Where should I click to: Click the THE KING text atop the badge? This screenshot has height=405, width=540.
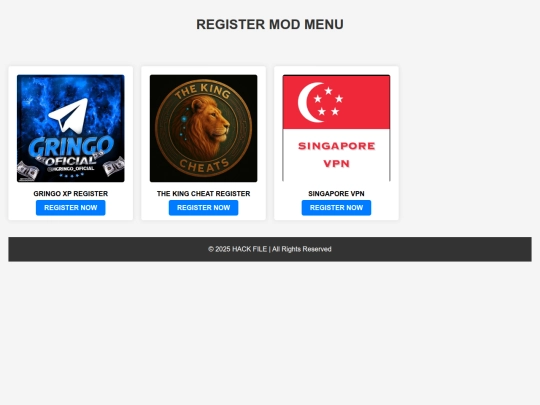coord(202,91)
